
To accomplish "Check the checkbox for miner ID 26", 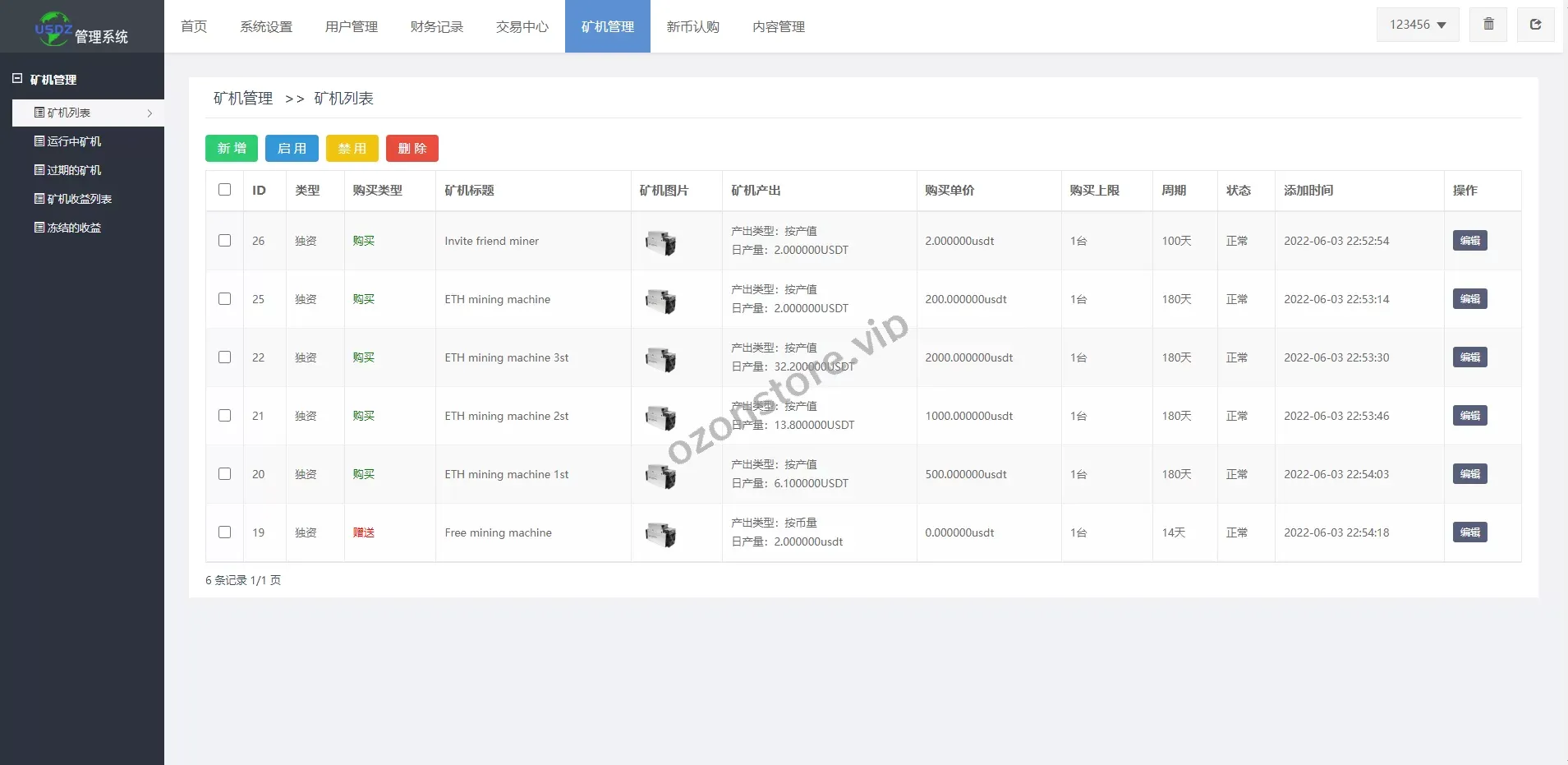I will pos(224,241).
